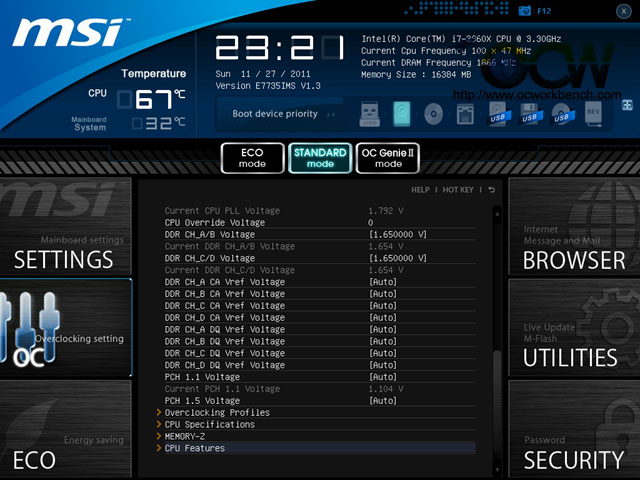Click the settings list scrollbar down arrow

point(497,469)
